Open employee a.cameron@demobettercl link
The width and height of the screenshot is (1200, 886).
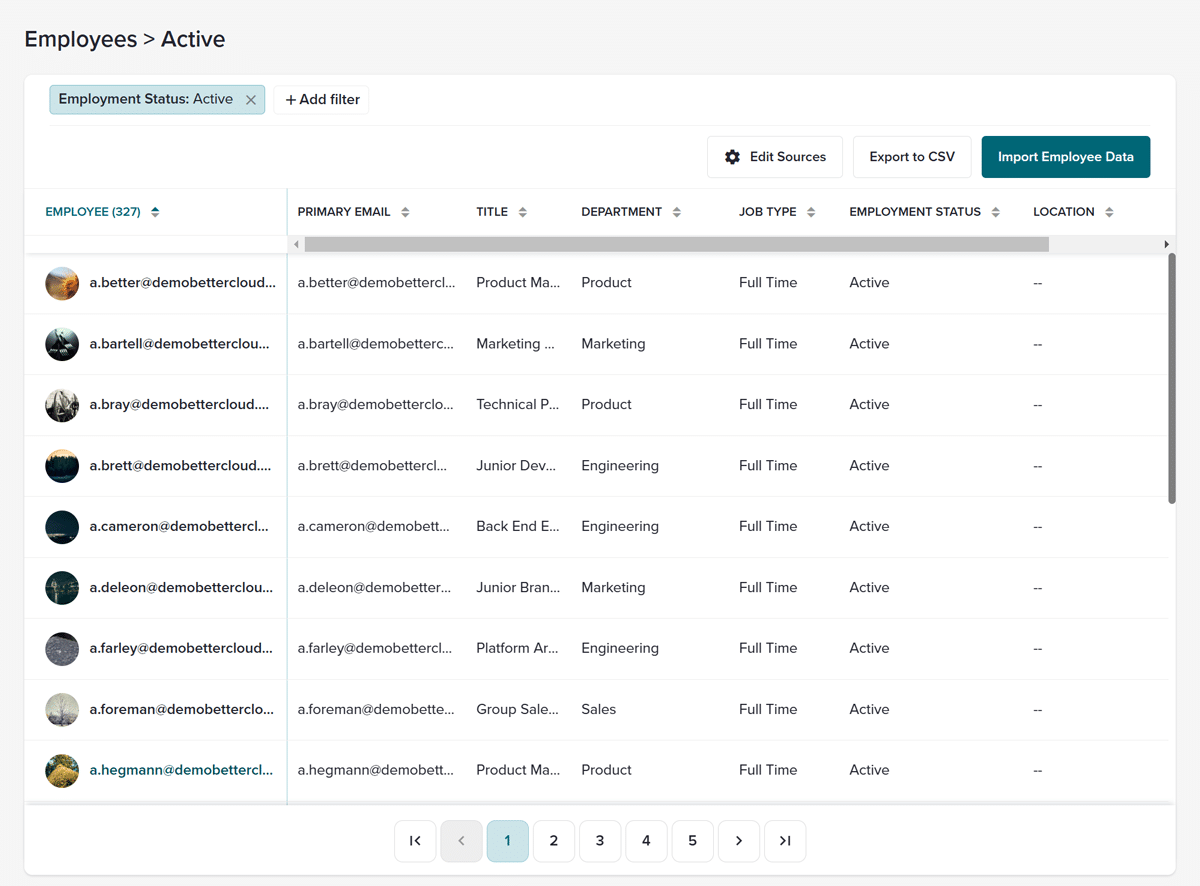pos(179,527)
